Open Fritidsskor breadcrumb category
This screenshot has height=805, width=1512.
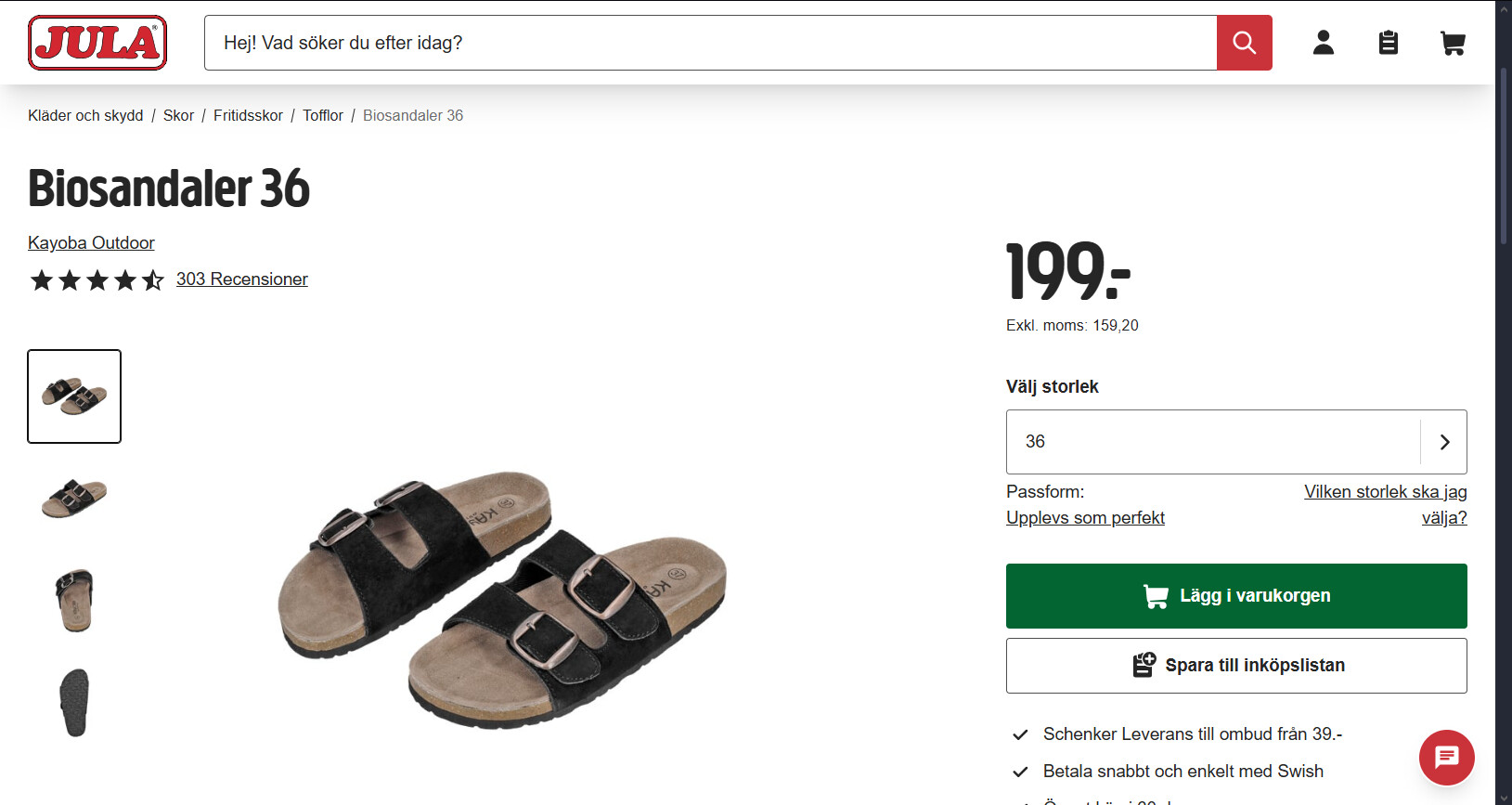tap(248, 115)
